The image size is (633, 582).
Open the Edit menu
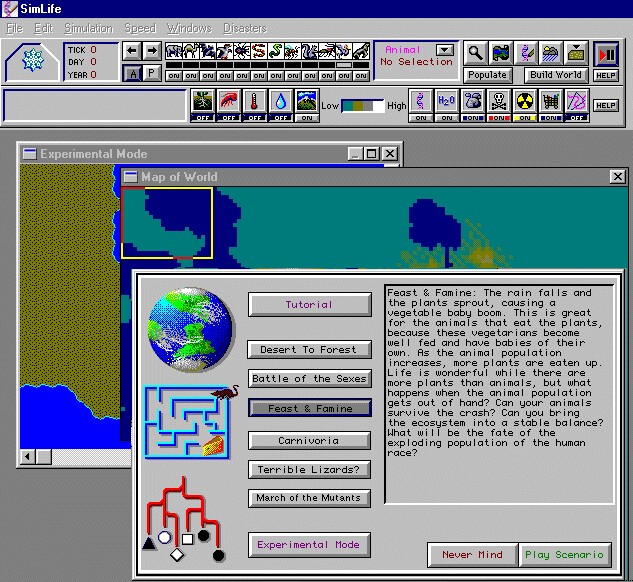pos(44,28)
